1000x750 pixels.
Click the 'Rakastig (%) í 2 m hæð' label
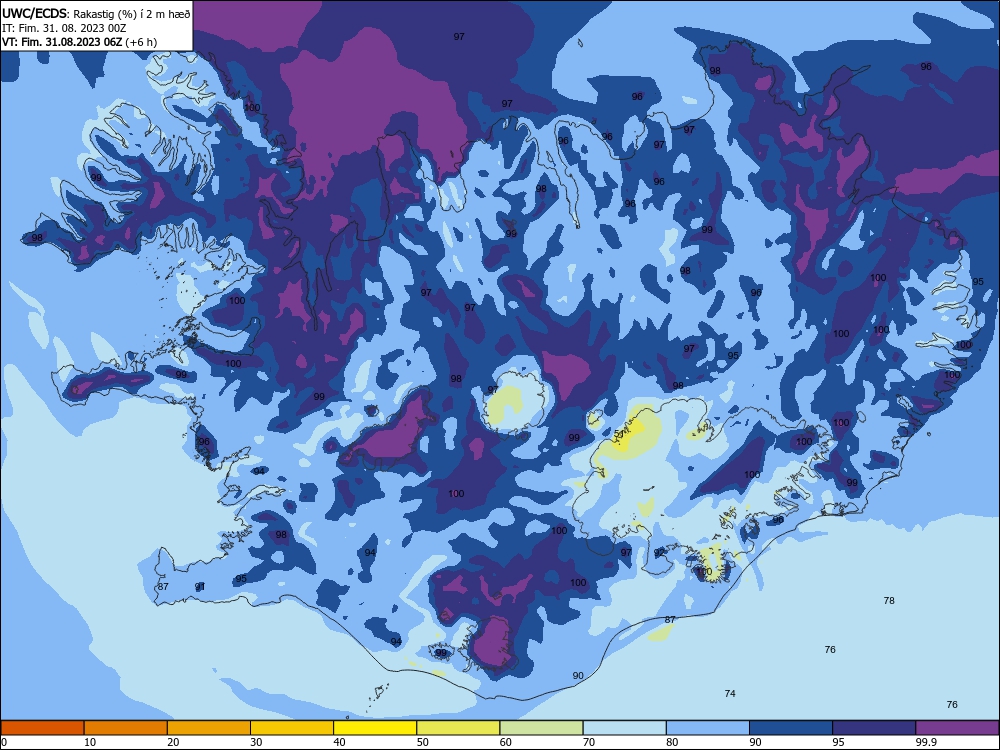[131, 14]
